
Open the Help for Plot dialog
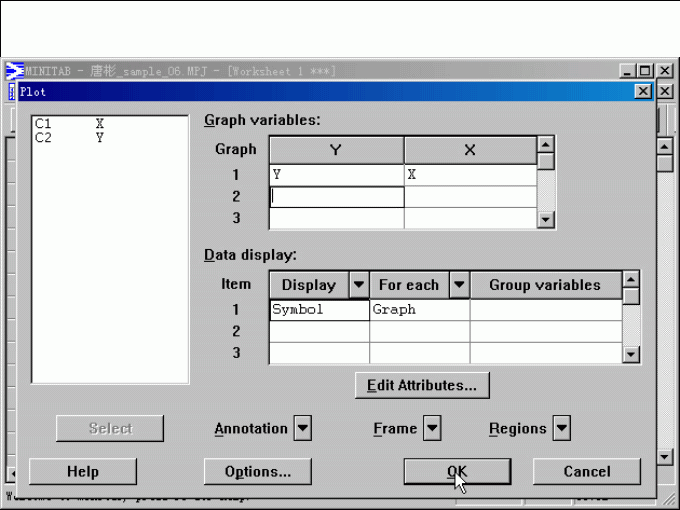click(x=82, y=472)
